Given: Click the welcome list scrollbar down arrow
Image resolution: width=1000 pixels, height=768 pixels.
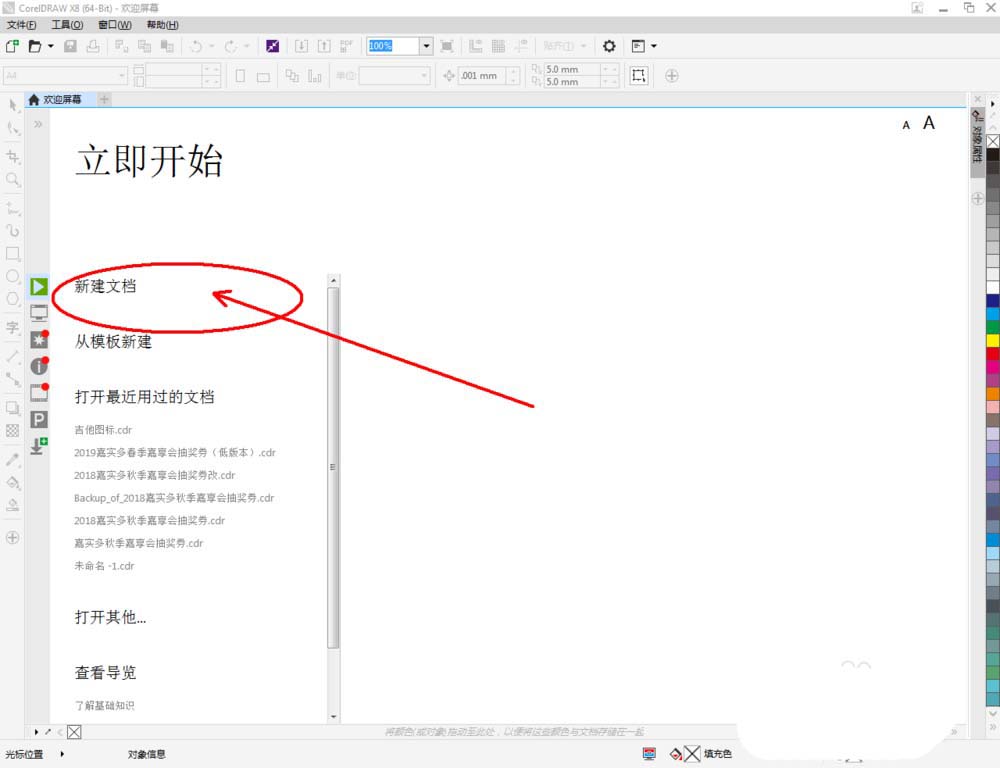Looking at the screenshot, I should (333, 717).
